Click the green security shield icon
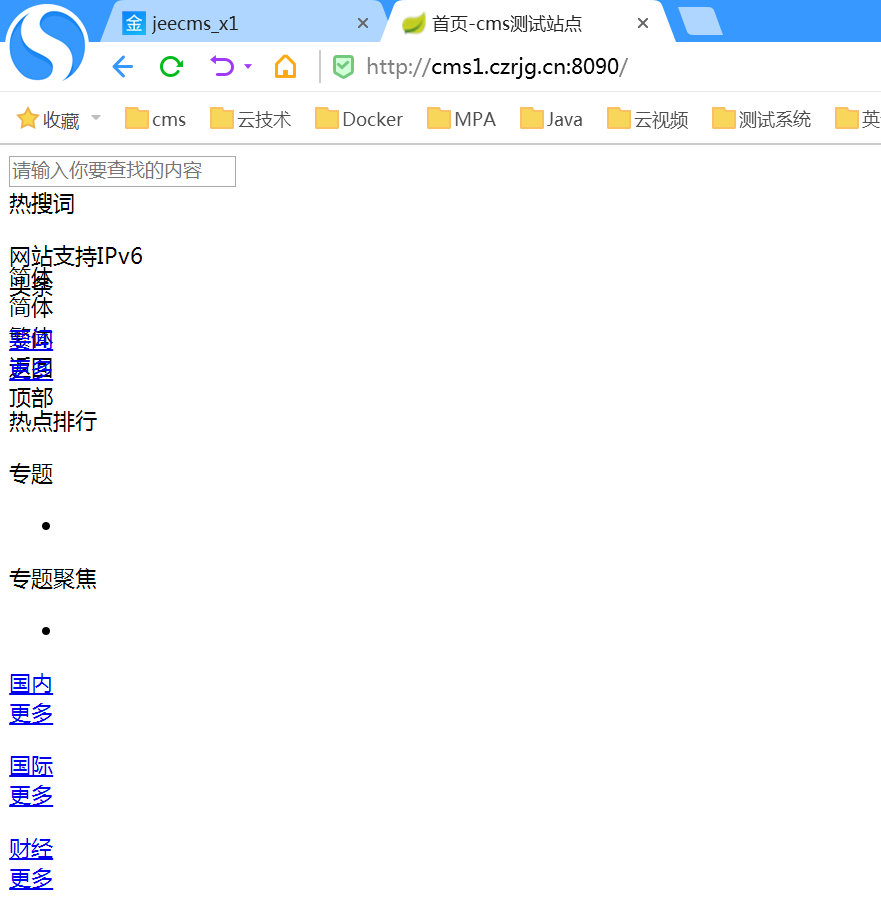This screenshot has width=881, height=916. click(344, 67)
